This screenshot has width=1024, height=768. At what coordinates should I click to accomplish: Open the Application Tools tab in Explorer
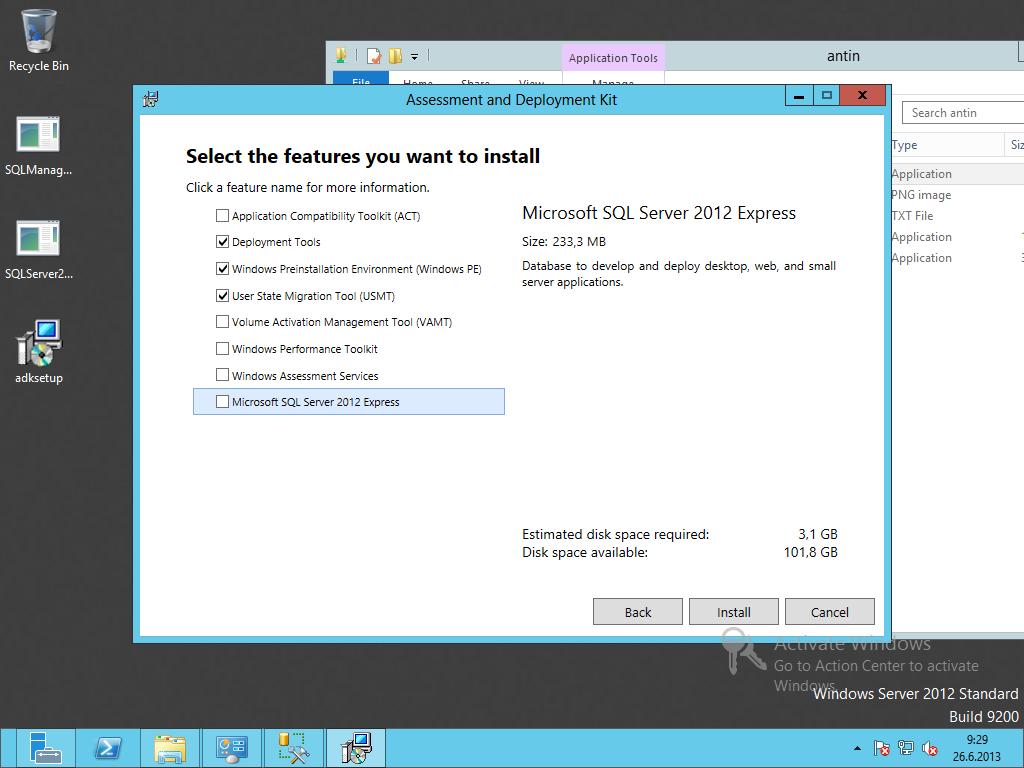613,57
